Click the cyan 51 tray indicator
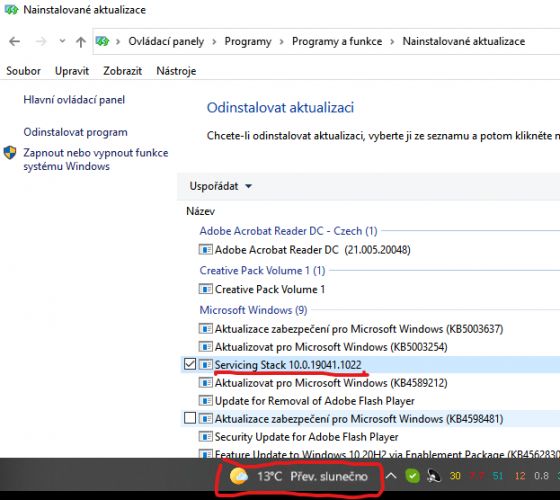This screenshot has height=500, width=560. 498,476
